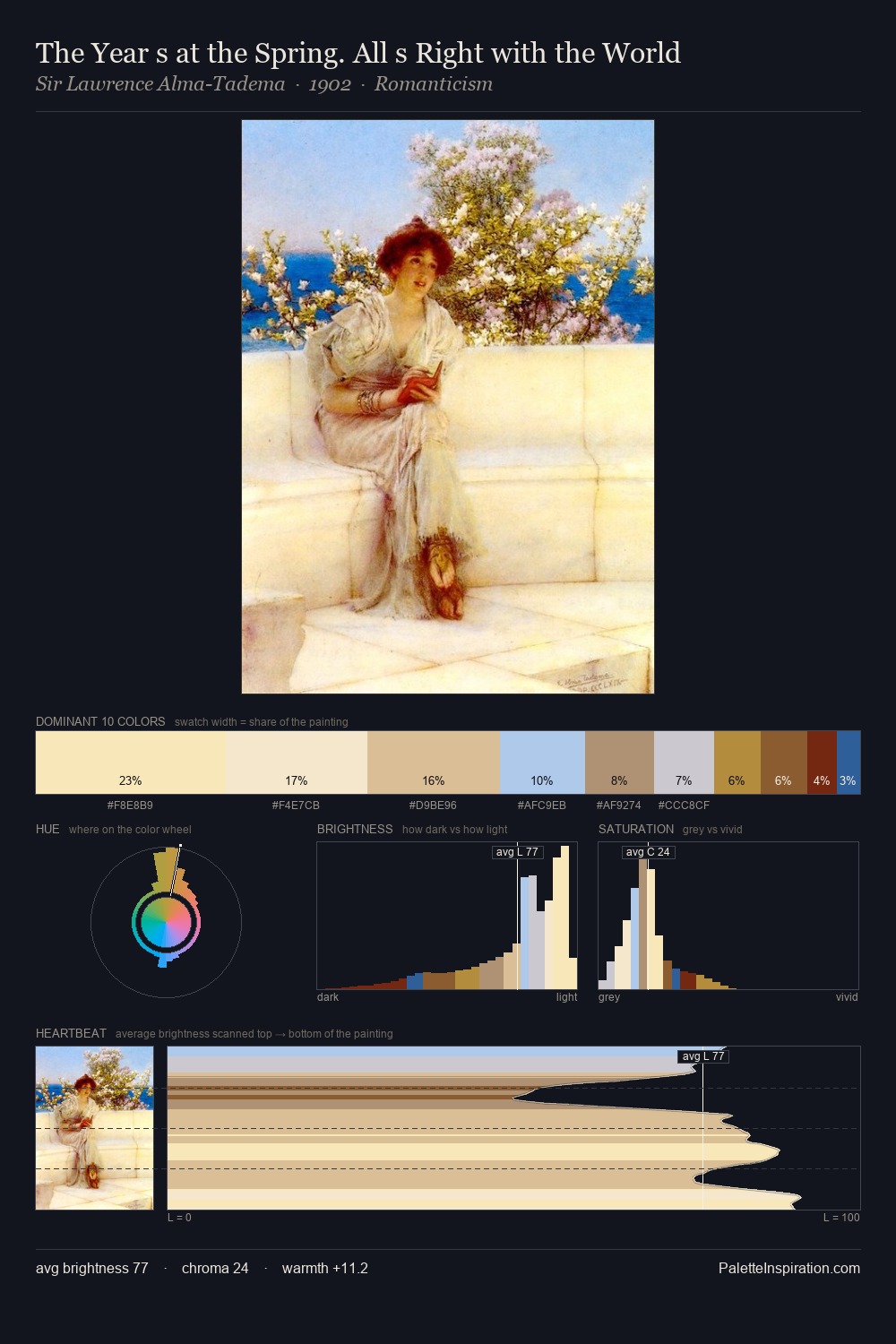Choose the 6% brown swatch
This screenshot has width=896, height=1344.
tap(783, 762)
